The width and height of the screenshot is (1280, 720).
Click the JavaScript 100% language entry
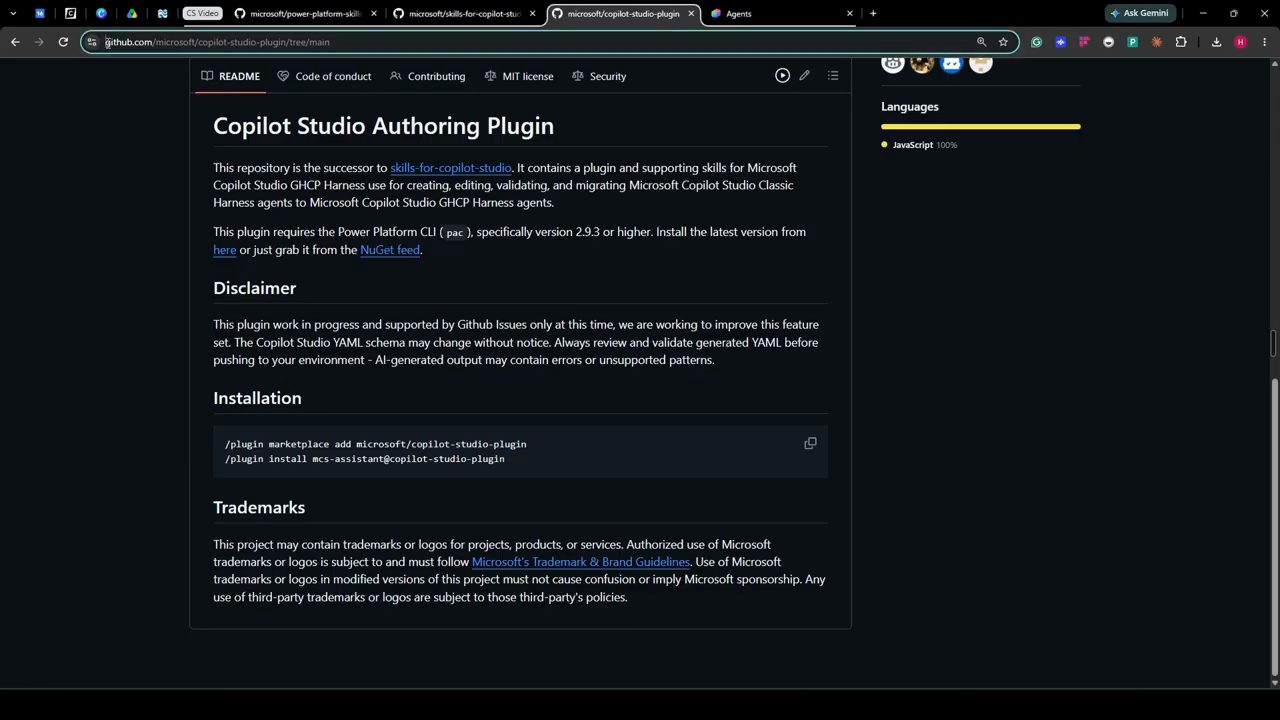[920, 145]
